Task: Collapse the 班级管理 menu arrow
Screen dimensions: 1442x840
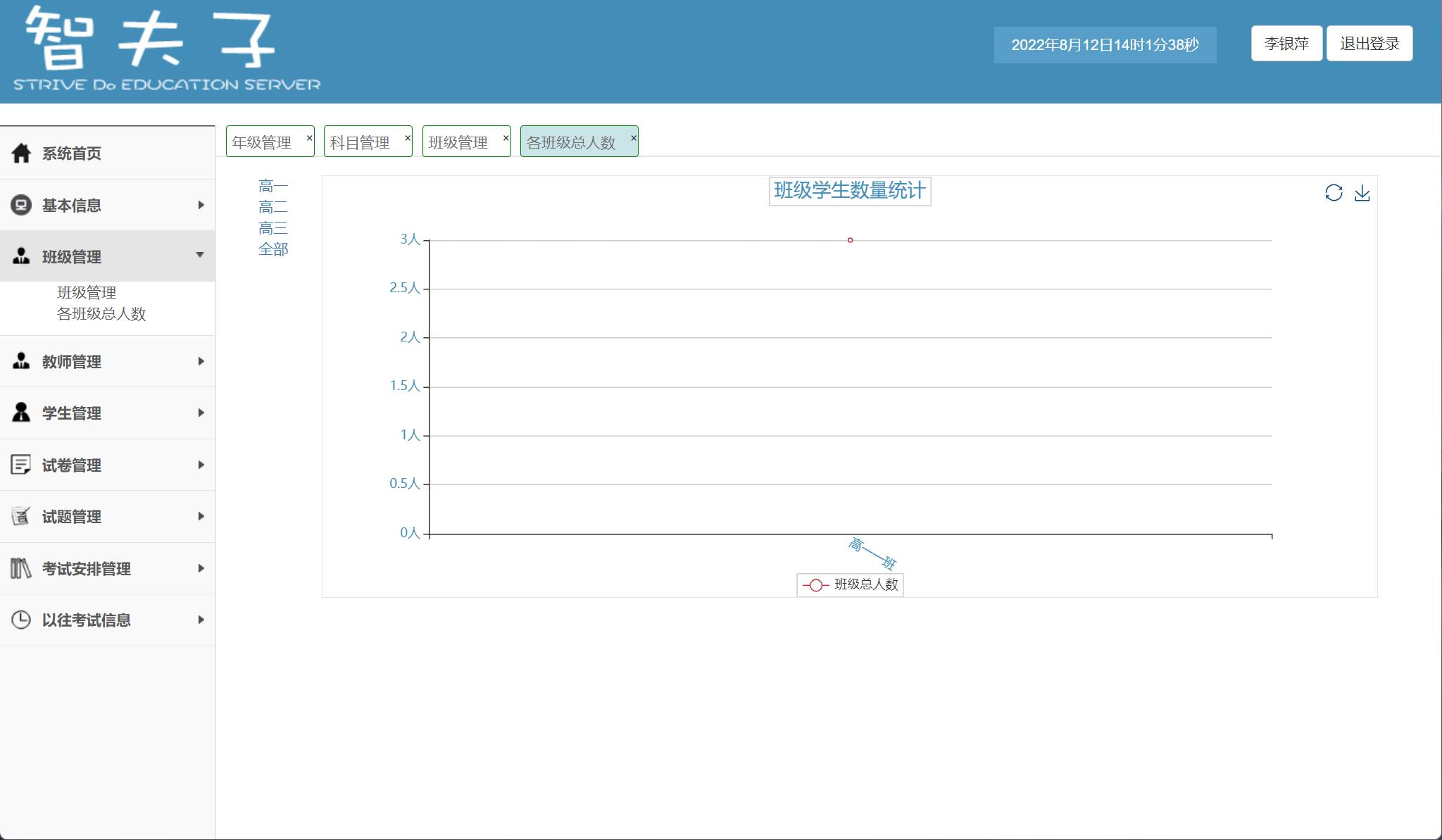Action: pyautogui.click(x=200, y=255)
